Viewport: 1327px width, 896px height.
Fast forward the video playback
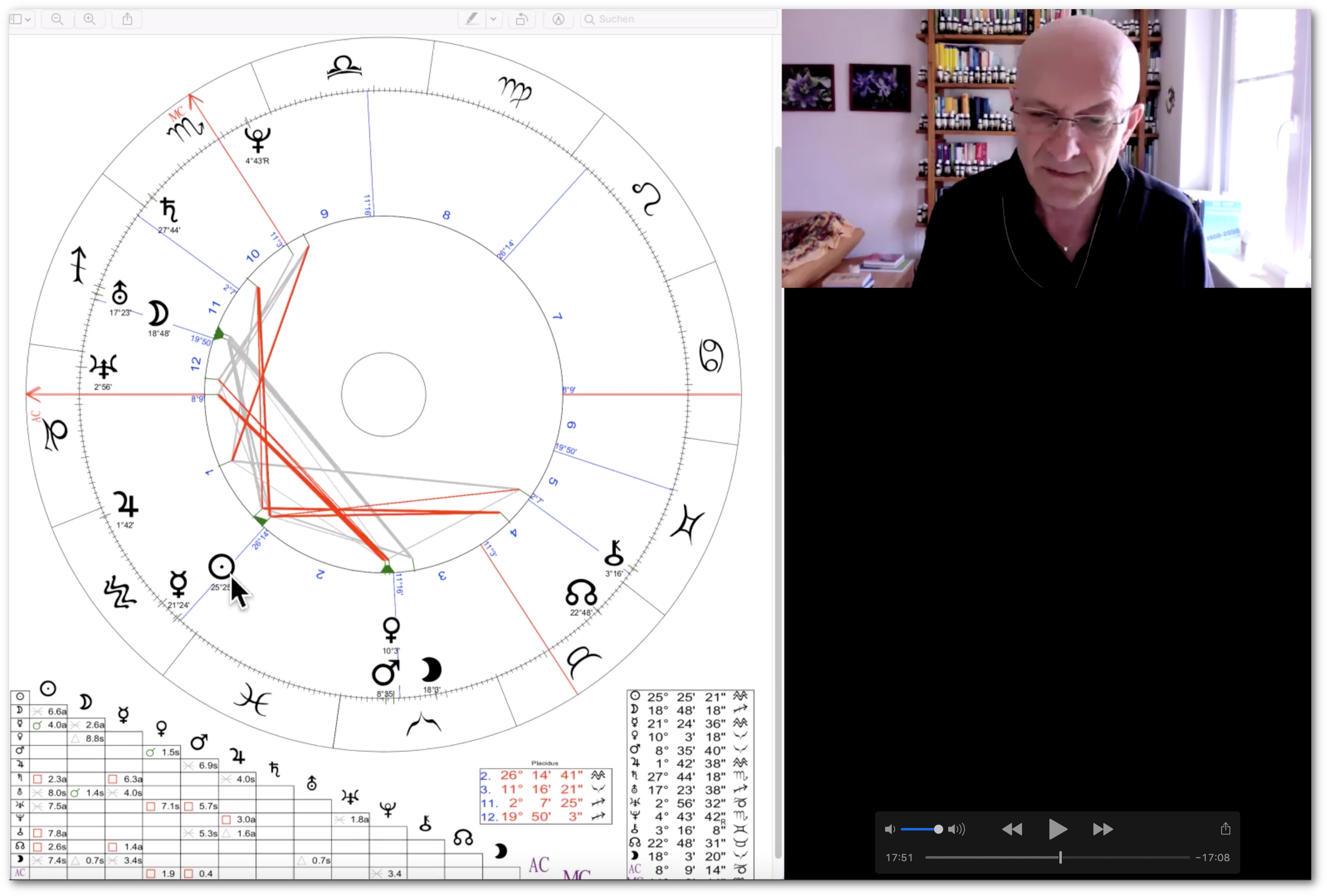(1103, 829)
